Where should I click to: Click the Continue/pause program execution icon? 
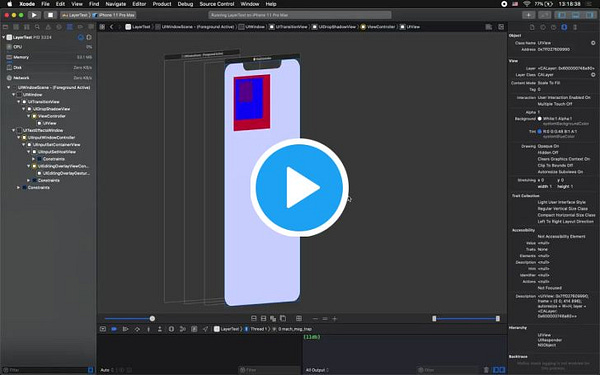coord(125,329)
